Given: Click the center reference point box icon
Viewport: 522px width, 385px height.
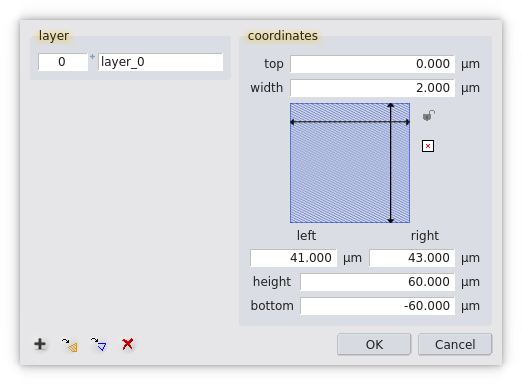Looking at the screenshot, I should click(x=428, y=146).
